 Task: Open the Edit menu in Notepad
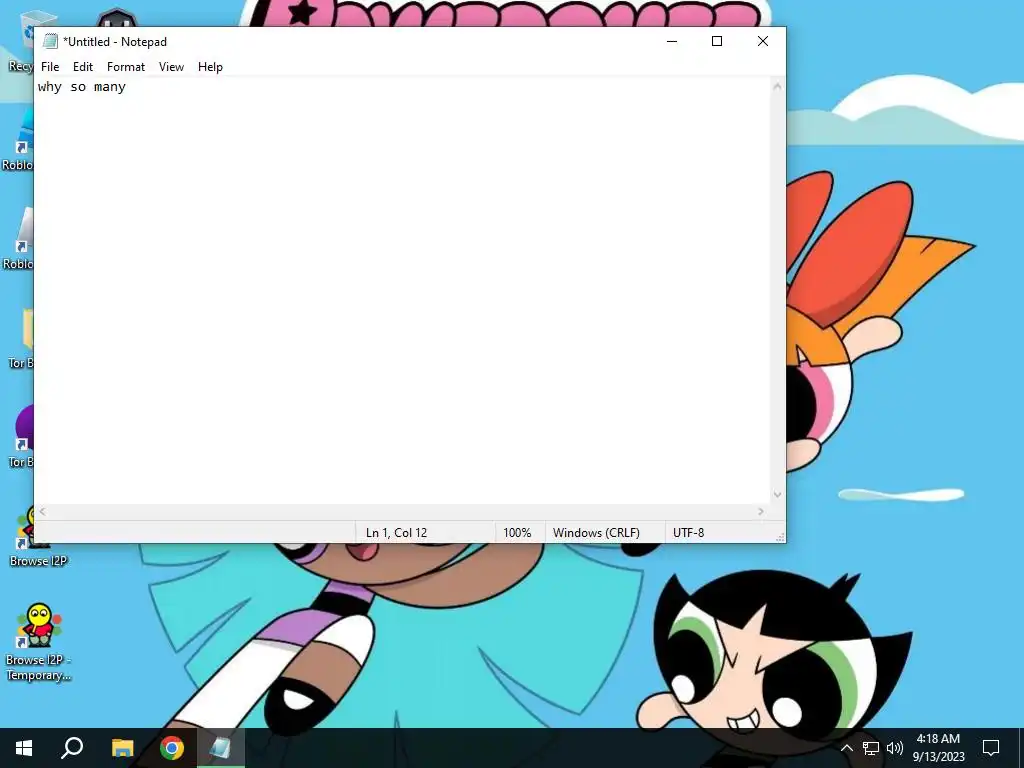(83, 67)
